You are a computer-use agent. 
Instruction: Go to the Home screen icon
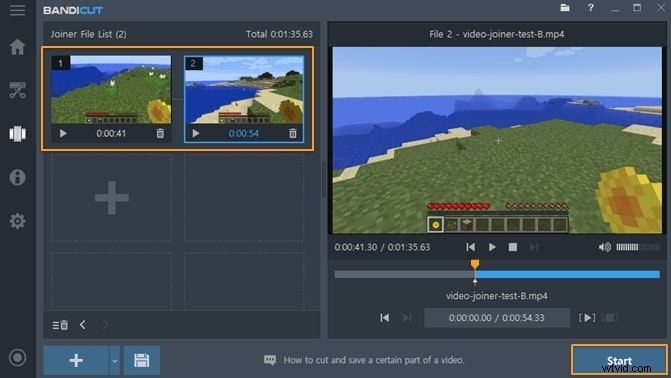pos(18,47)
